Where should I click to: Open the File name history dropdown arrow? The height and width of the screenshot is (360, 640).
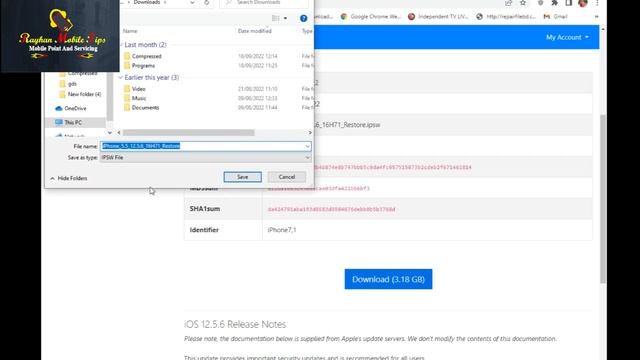[x=307, y=146]
